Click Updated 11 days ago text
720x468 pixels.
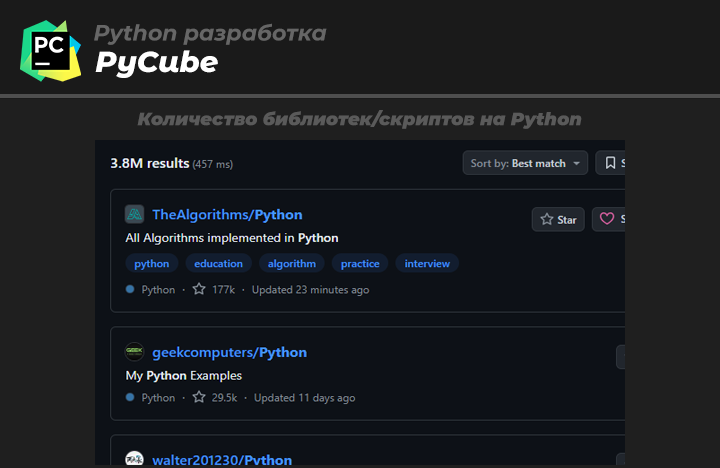pos(304,398)
